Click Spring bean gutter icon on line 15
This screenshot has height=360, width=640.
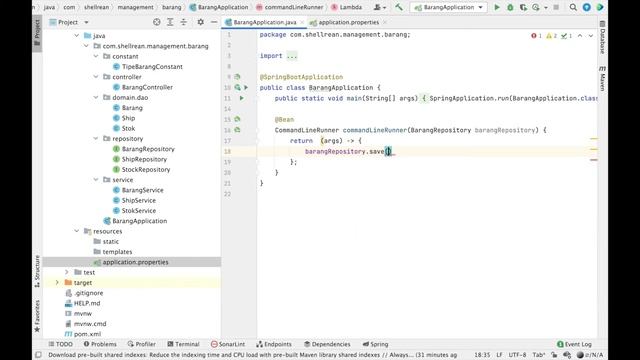(x=237, y=119)
